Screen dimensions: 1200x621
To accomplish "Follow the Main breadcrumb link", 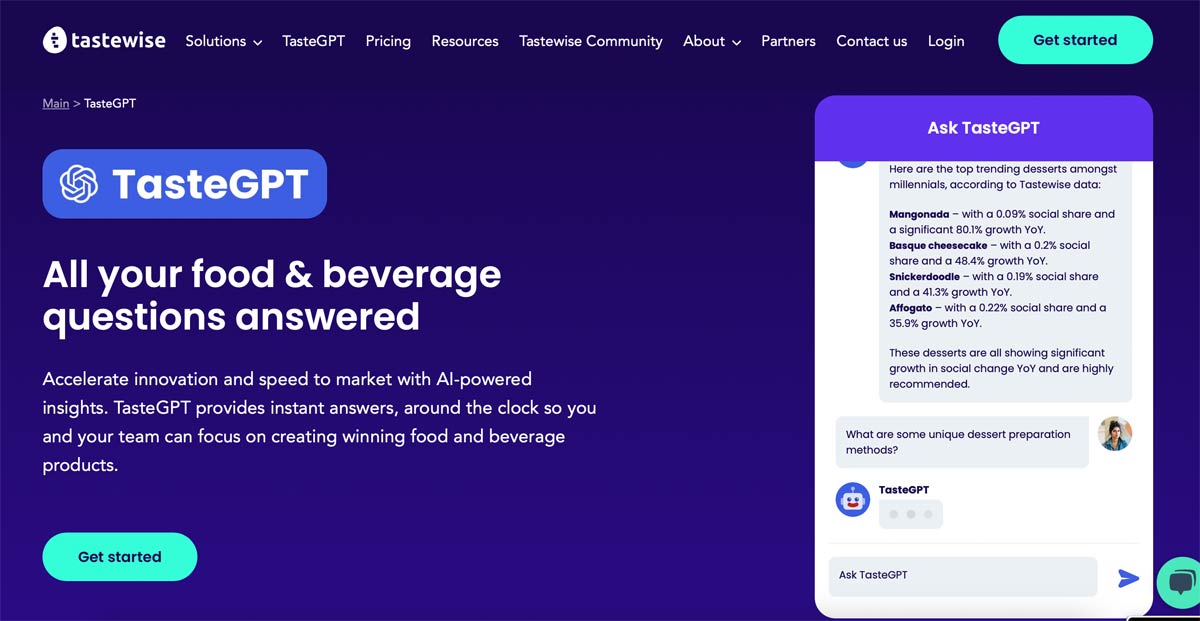I will point(56,103).
